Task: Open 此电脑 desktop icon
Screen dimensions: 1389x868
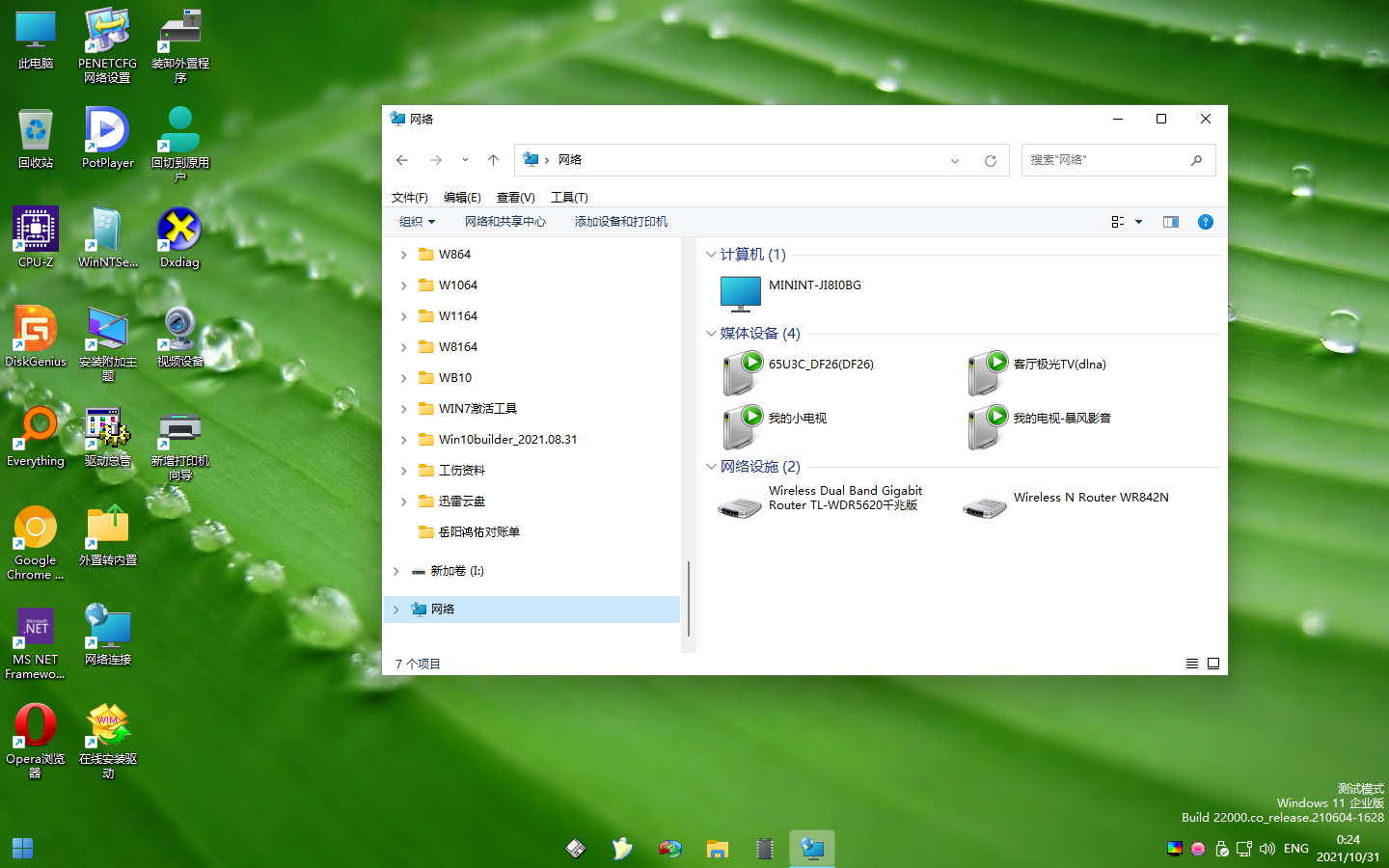Action: [36, 39]
